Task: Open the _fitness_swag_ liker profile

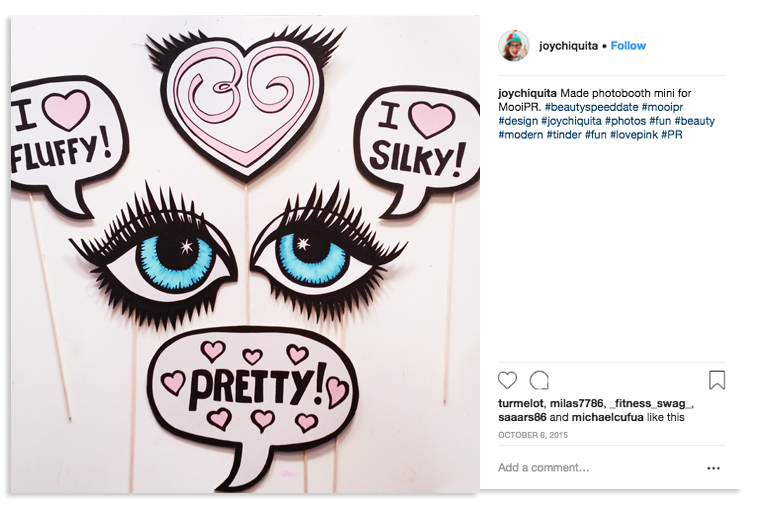Action: [651, 404]
